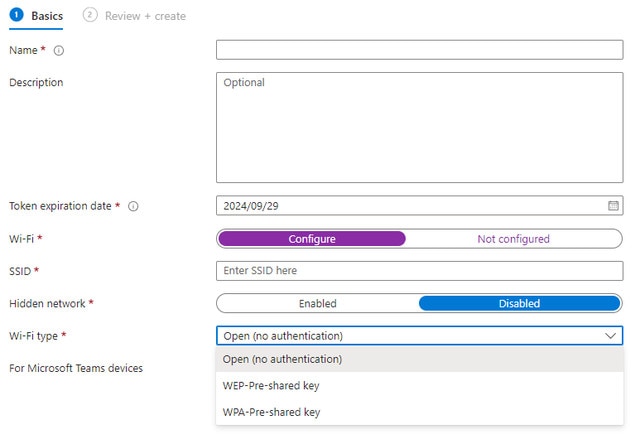The image size is (640, 444).
Task: Click into the Name text field
Action: pos(419,50)
